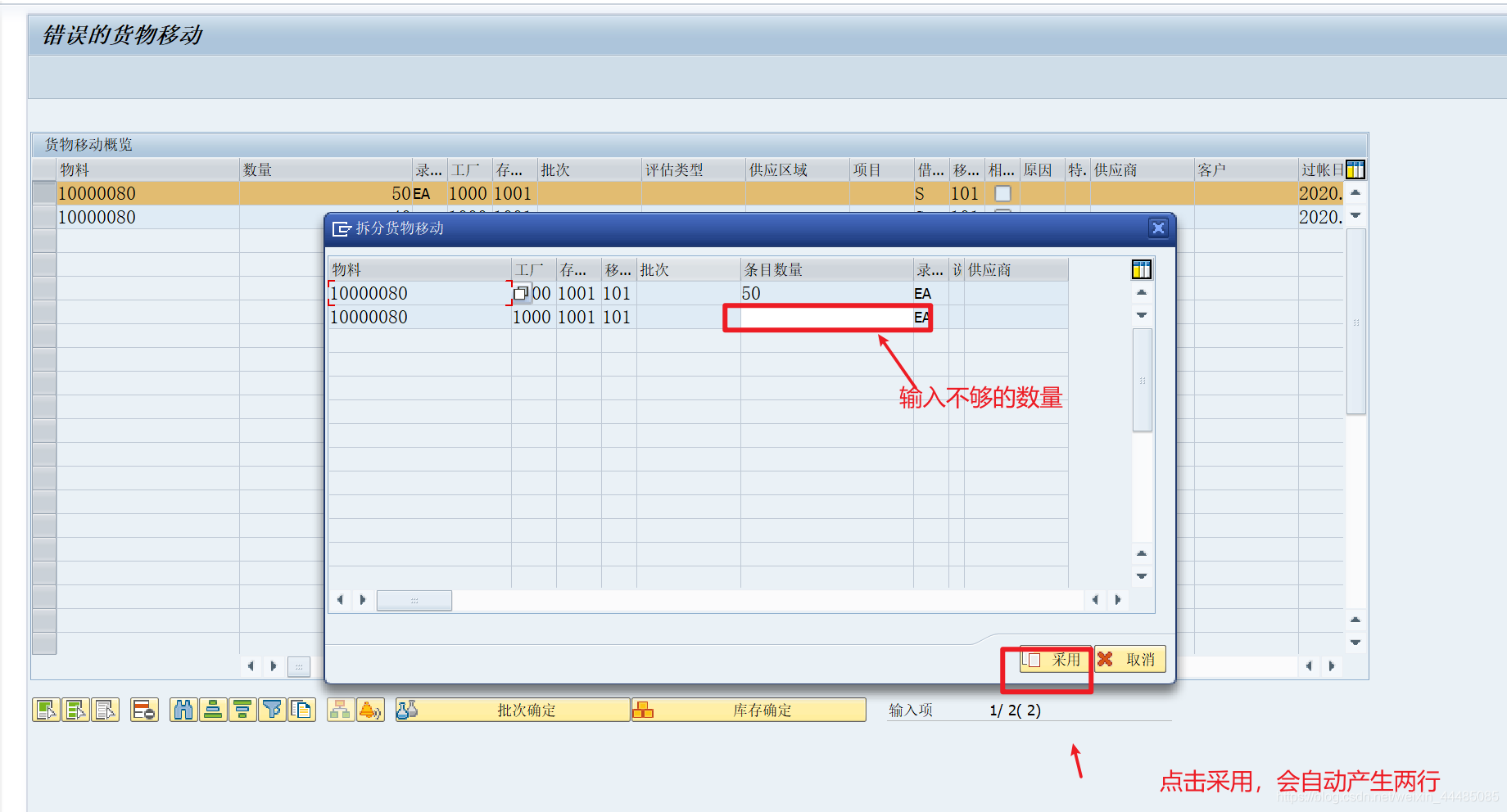Click the 取消 (Cancel) button
The image size is (1507, 812).
tap(1130, 660)
